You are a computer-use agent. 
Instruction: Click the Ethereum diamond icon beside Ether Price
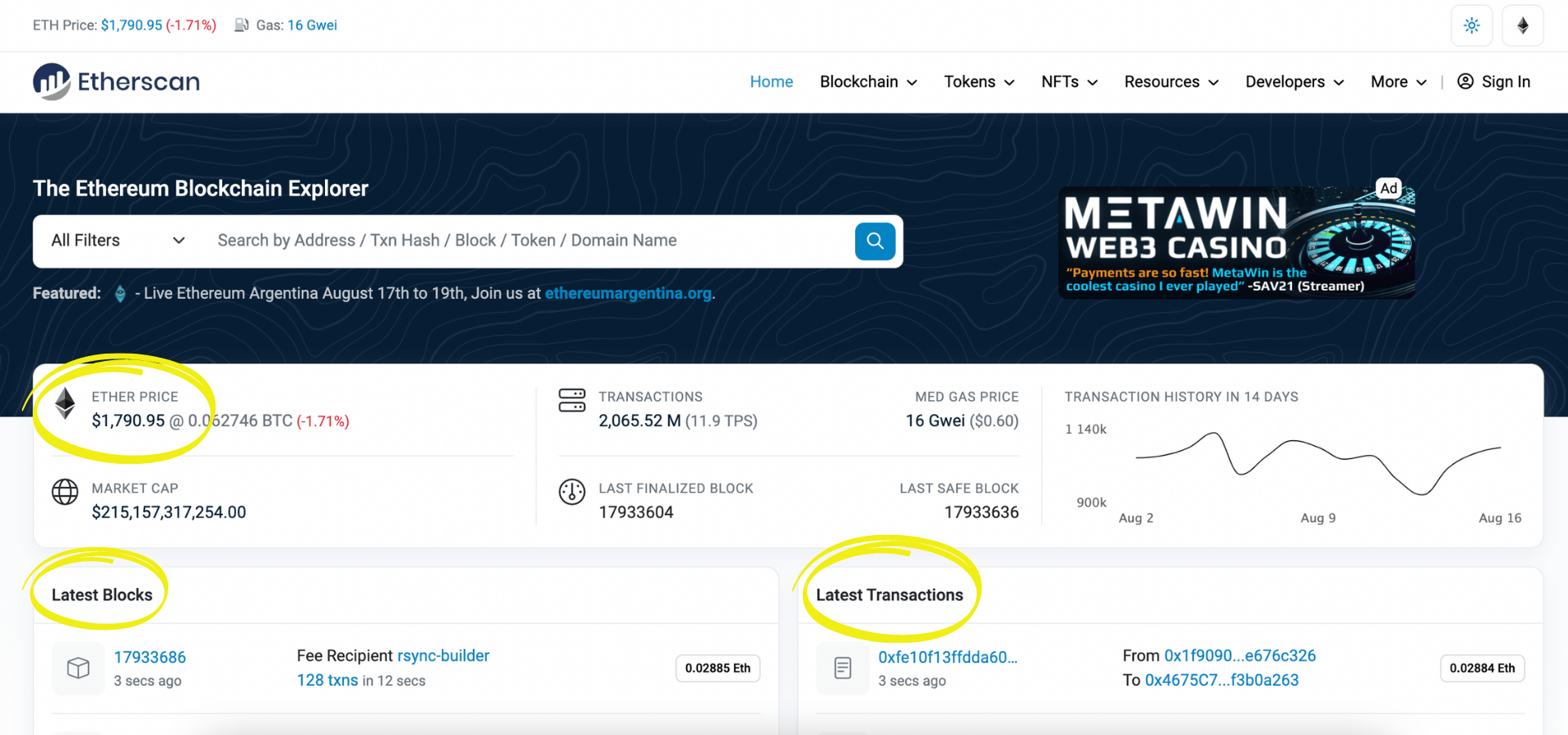click(x=65, y=403)
